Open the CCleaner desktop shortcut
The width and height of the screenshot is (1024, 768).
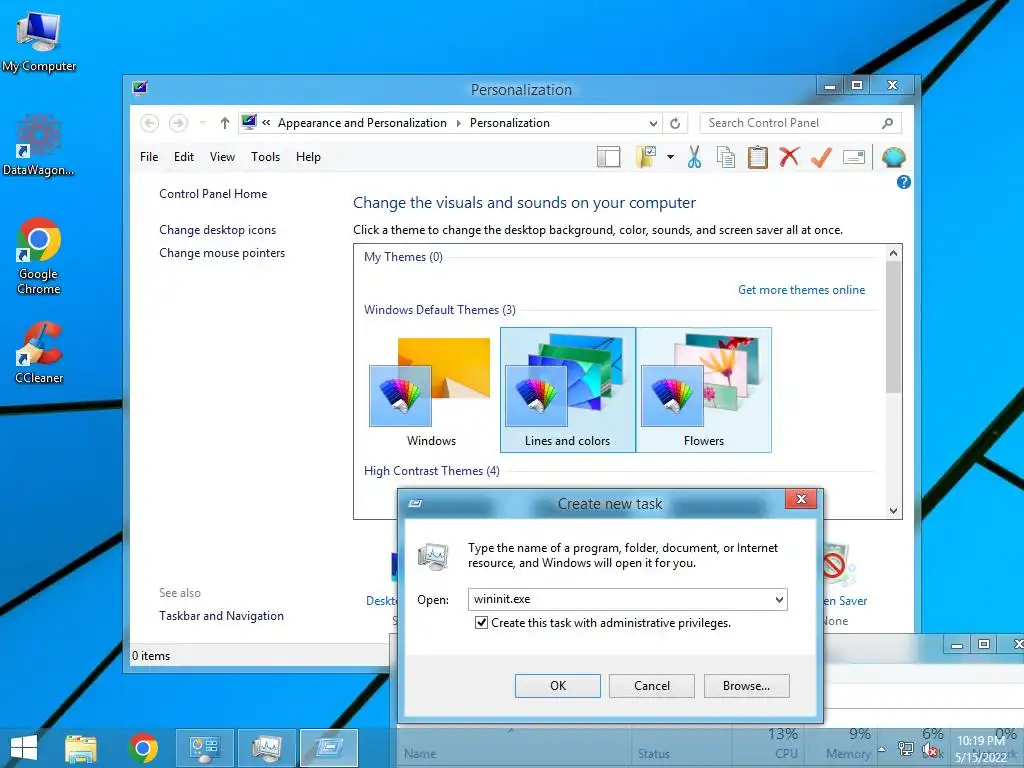(39, 352)
